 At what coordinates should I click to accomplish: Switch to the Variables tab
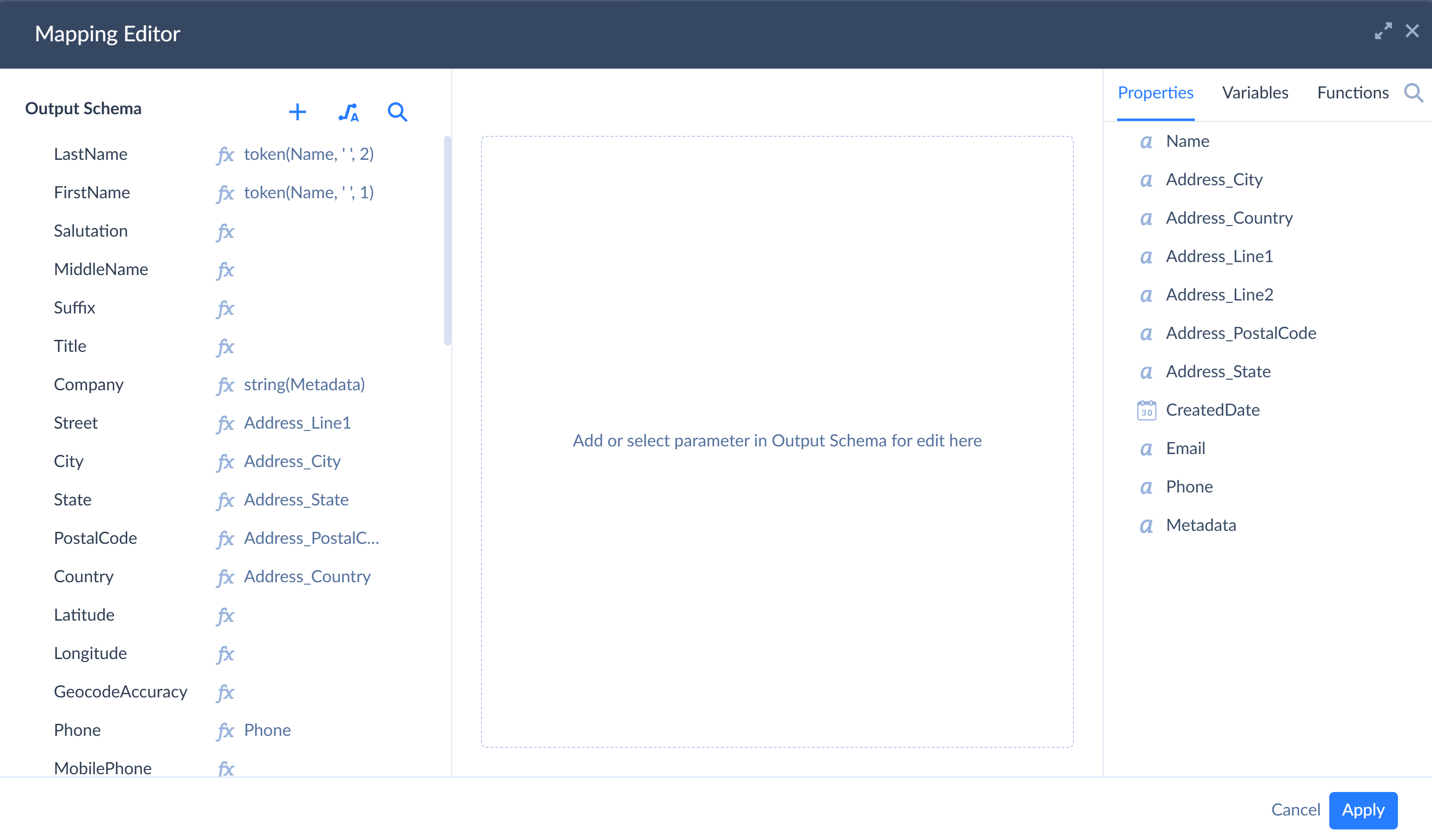1255,93
